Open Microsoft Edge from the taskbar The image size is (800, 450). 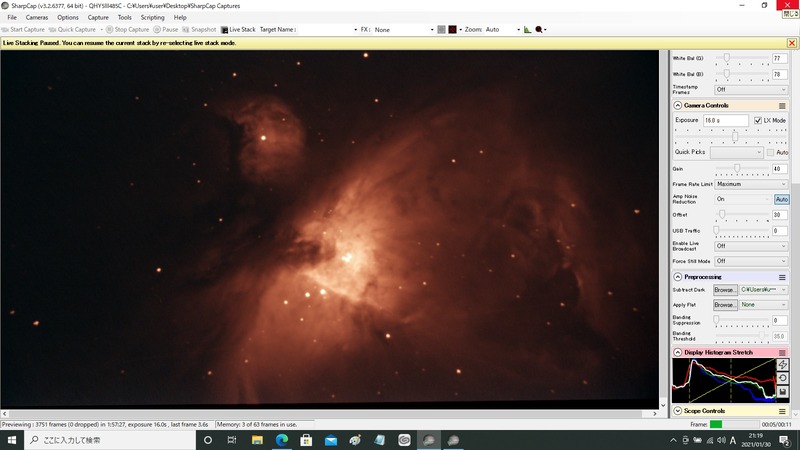282,440
